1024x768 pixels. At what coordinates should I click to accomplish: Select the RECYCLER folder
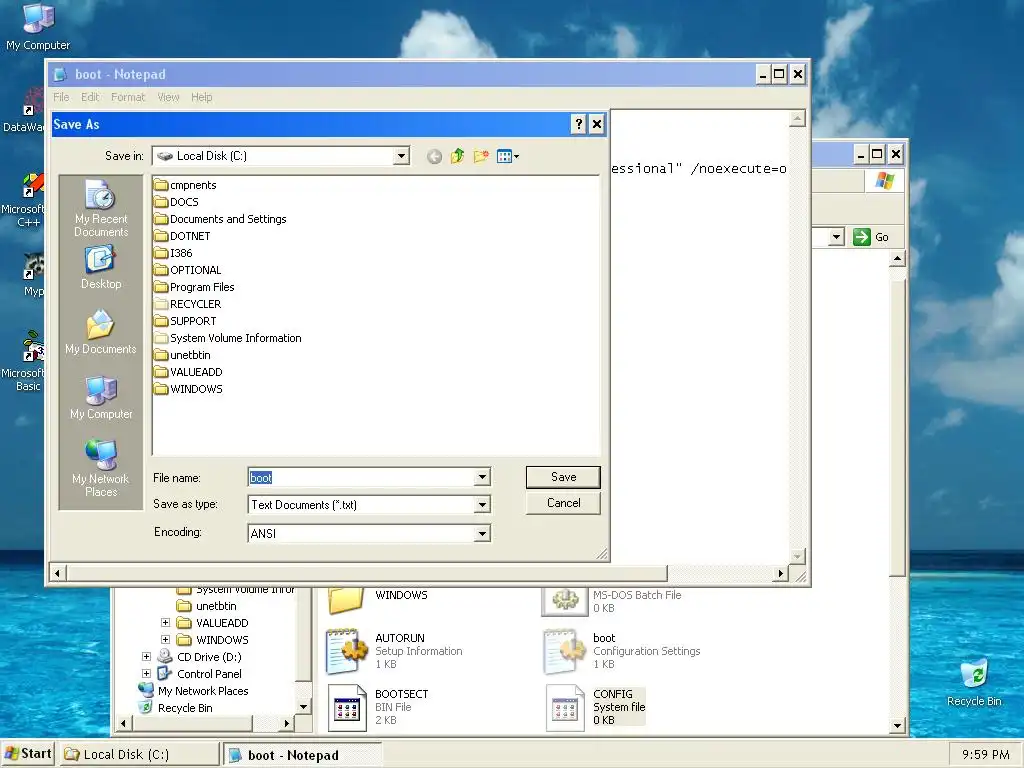[188, 304]
